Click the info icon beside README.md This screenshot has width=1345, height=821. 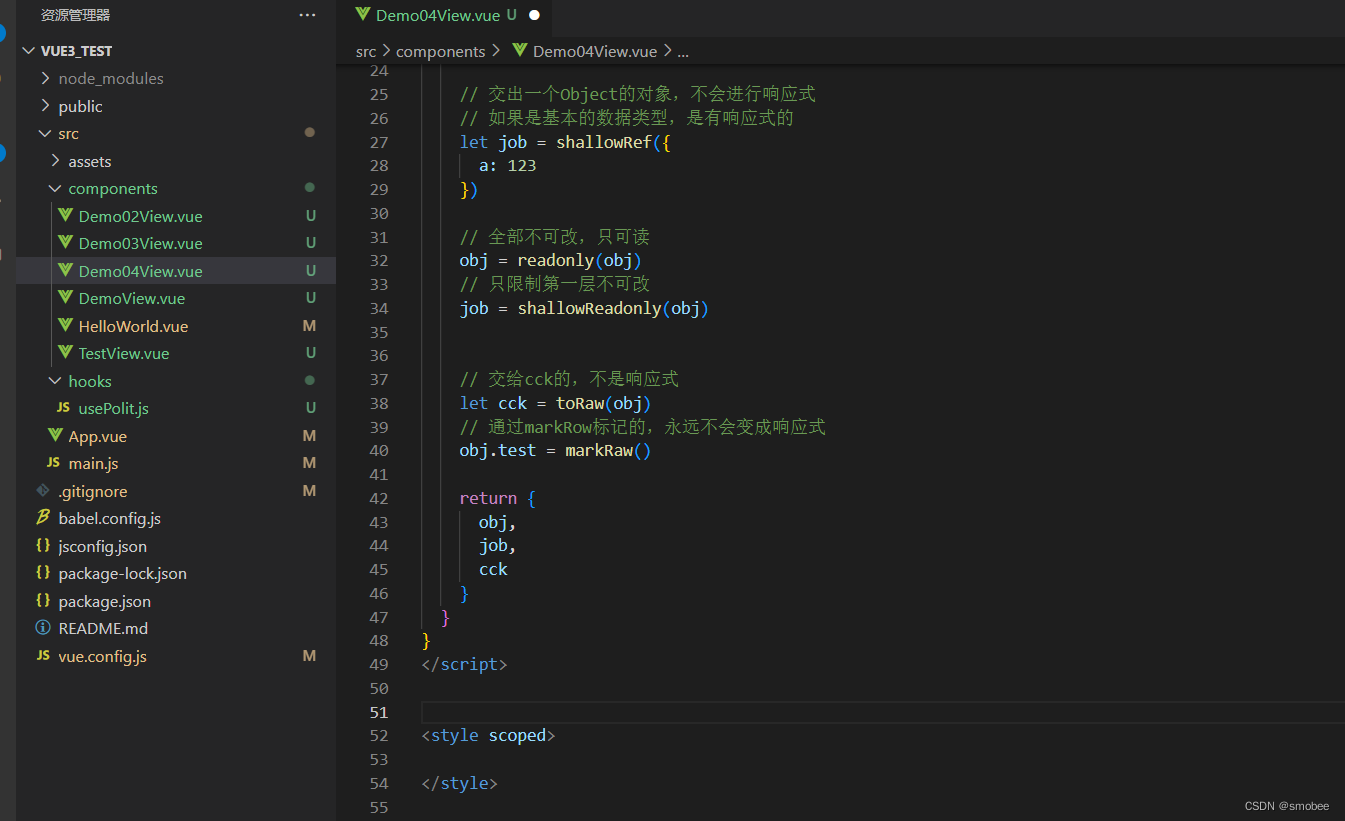[43, 628]
